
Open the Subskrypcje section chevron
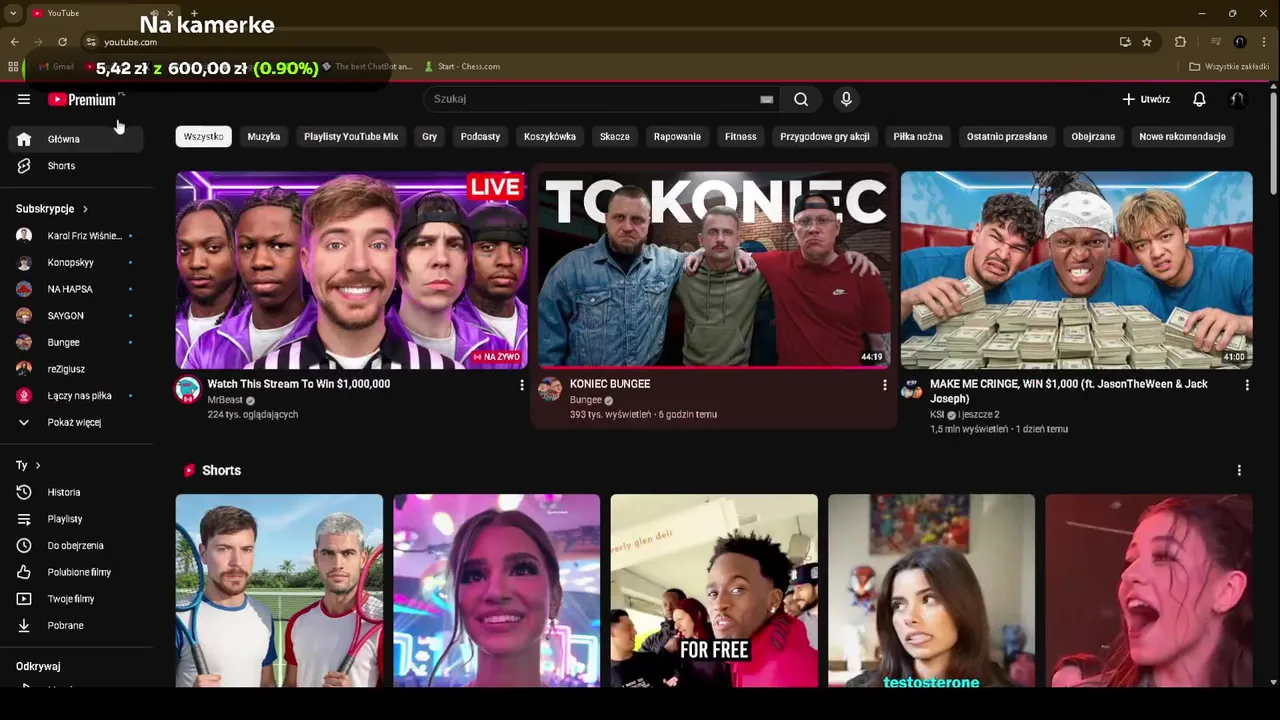click(x=85, y=209)
